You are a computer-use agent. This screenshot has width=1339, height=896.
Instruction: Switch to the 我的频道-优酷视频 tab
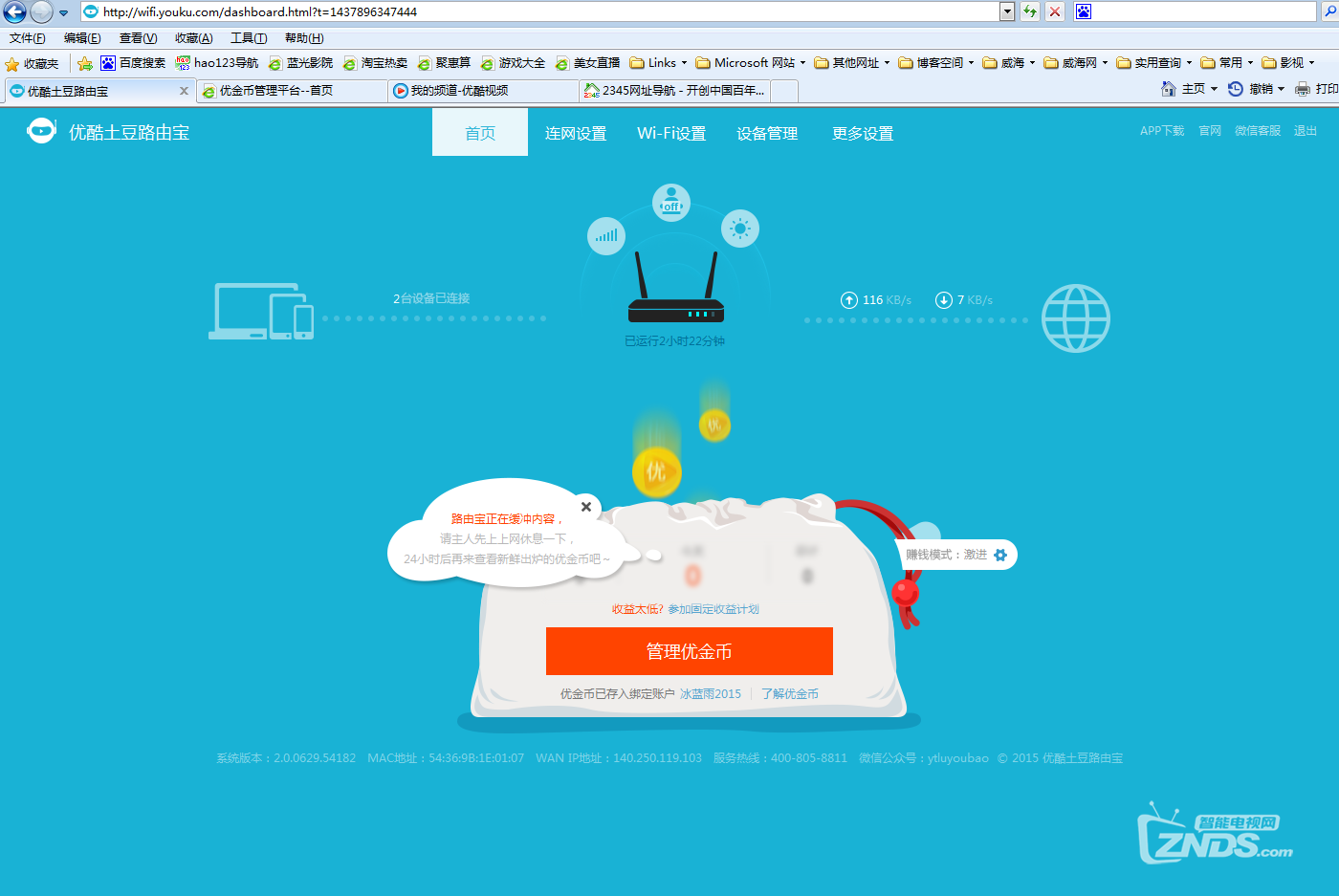click(483, 91)
